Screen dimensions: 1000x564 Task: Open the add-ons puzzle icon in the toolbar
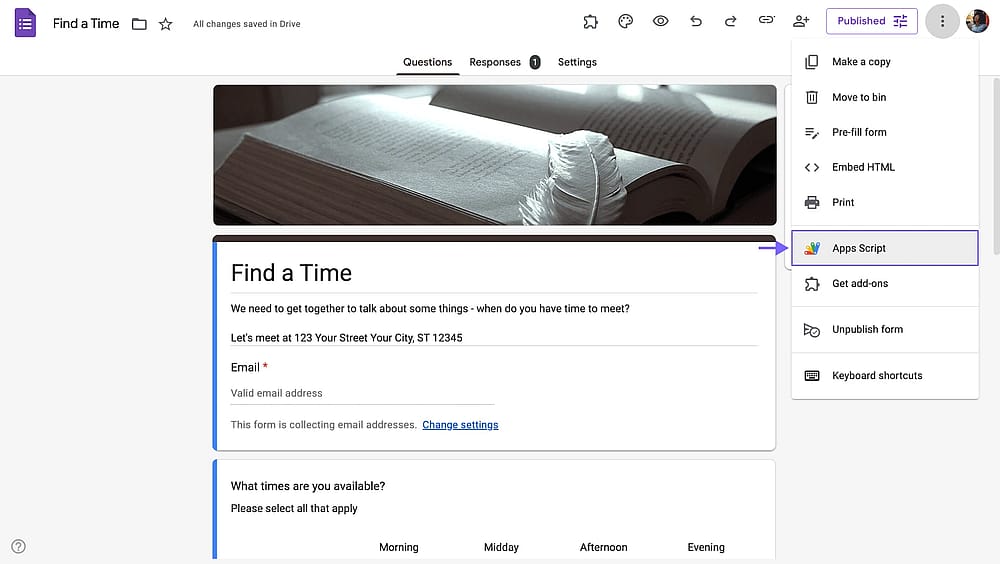(591, 21)
